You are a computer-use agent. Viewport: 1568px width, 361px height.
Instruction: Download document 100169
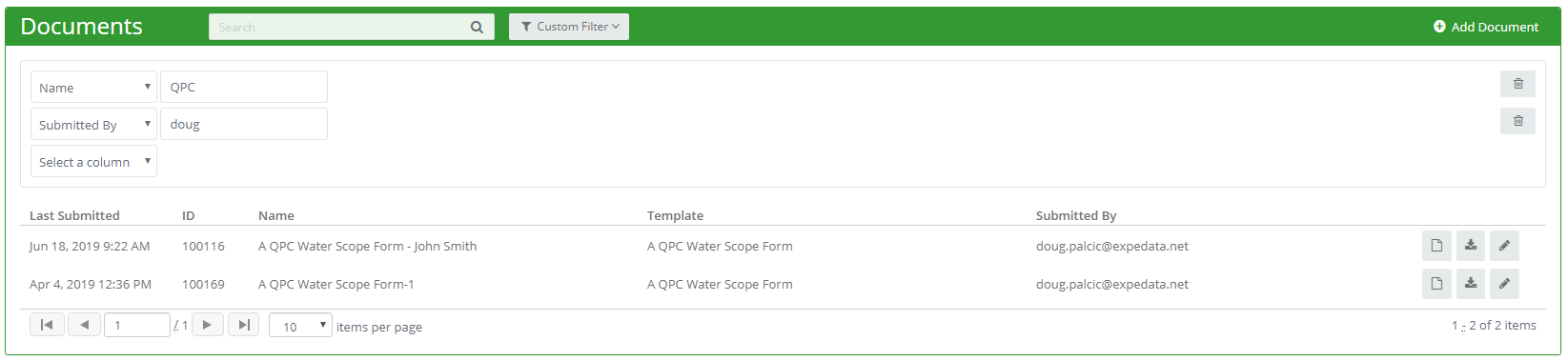click(1471, 284)
